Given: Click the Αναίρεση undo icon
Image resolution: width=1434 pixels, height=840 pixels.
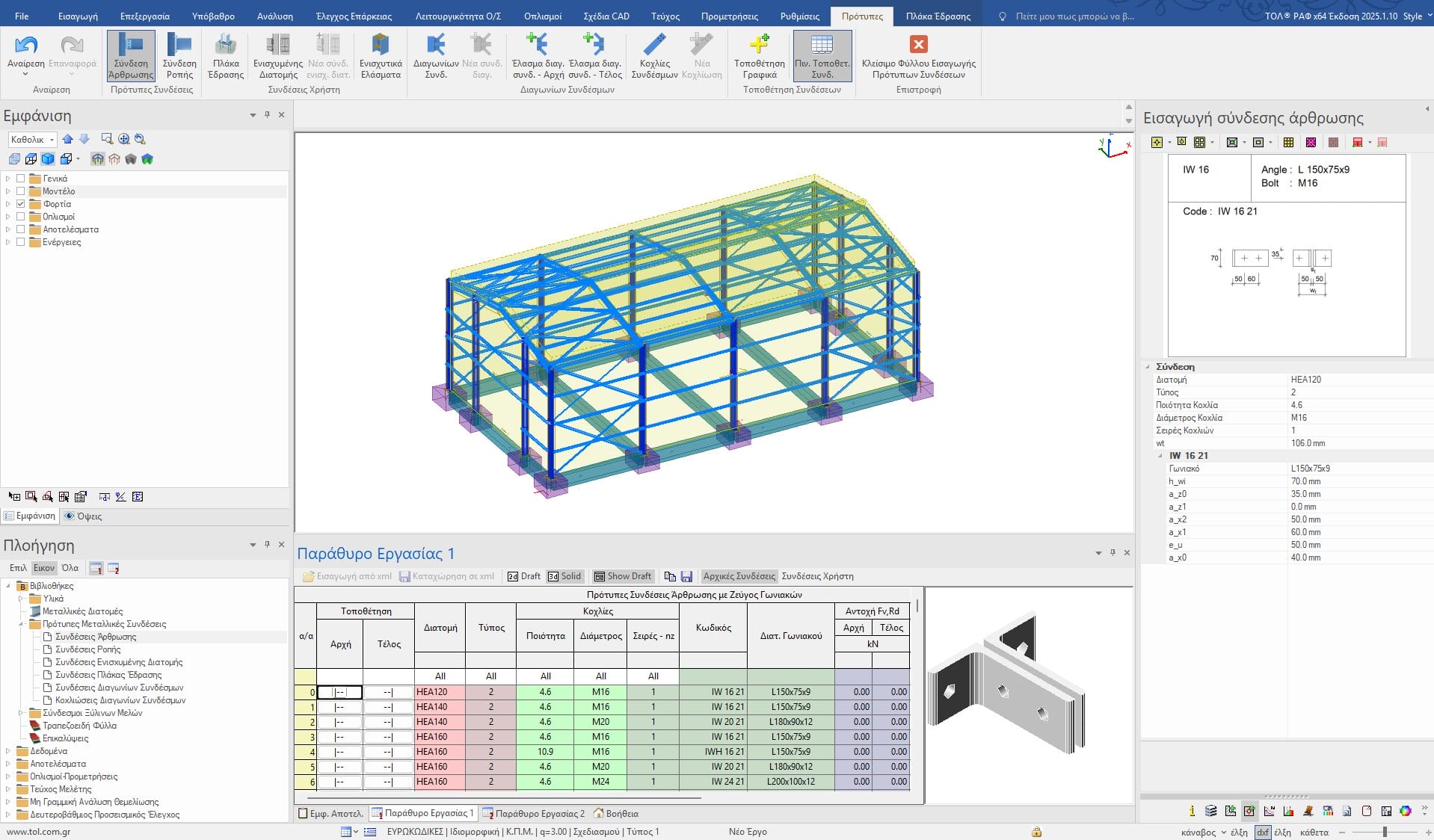Looking at the screenshot, I should pos(25,46).
